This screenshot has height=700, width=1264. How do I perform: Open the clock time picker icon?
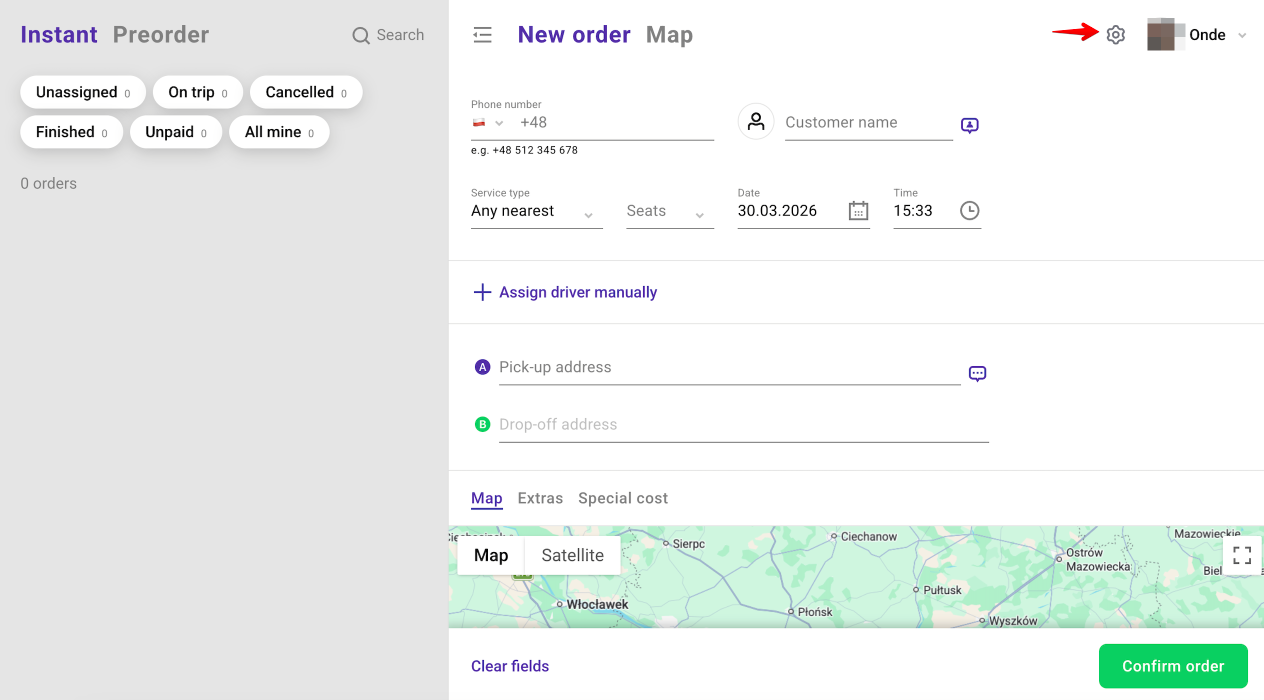coord(969,211)
